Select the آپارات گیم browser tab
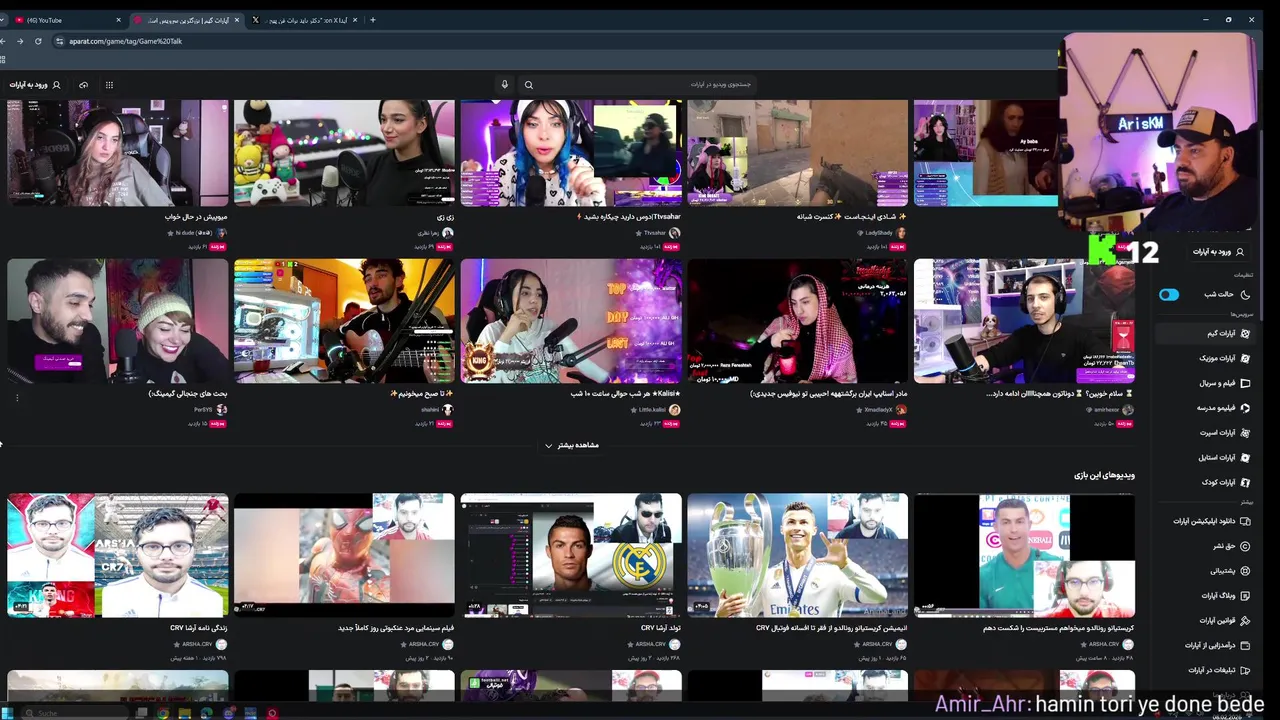The height and width of the screenshot is (720, 1280). [186, 20]
